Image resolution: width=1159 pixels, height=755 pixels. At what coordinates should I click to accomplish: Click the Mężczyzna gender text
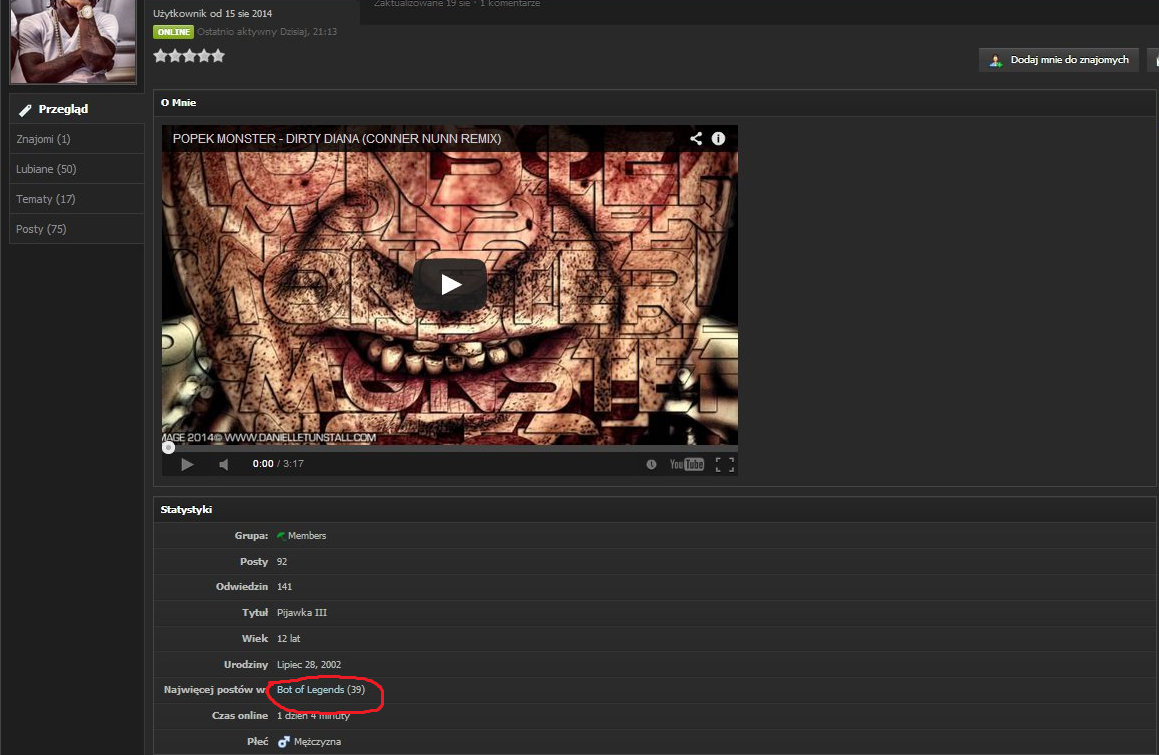point(317,741)
